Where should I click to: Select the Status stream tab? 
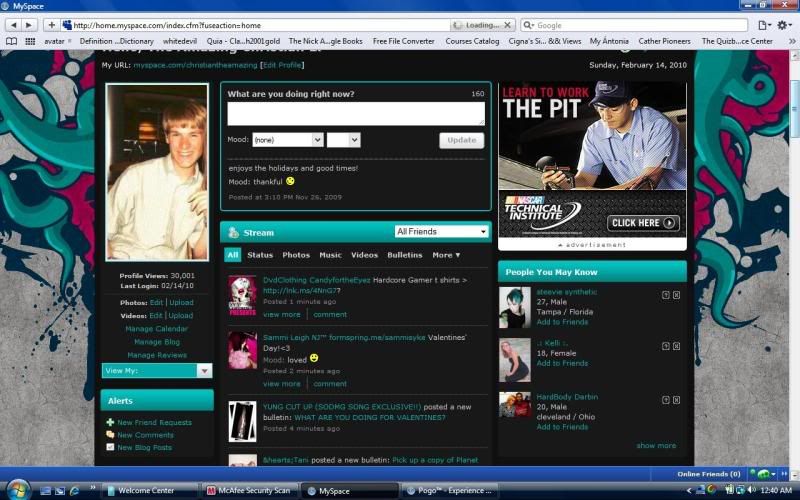click(x=260, y=255)
